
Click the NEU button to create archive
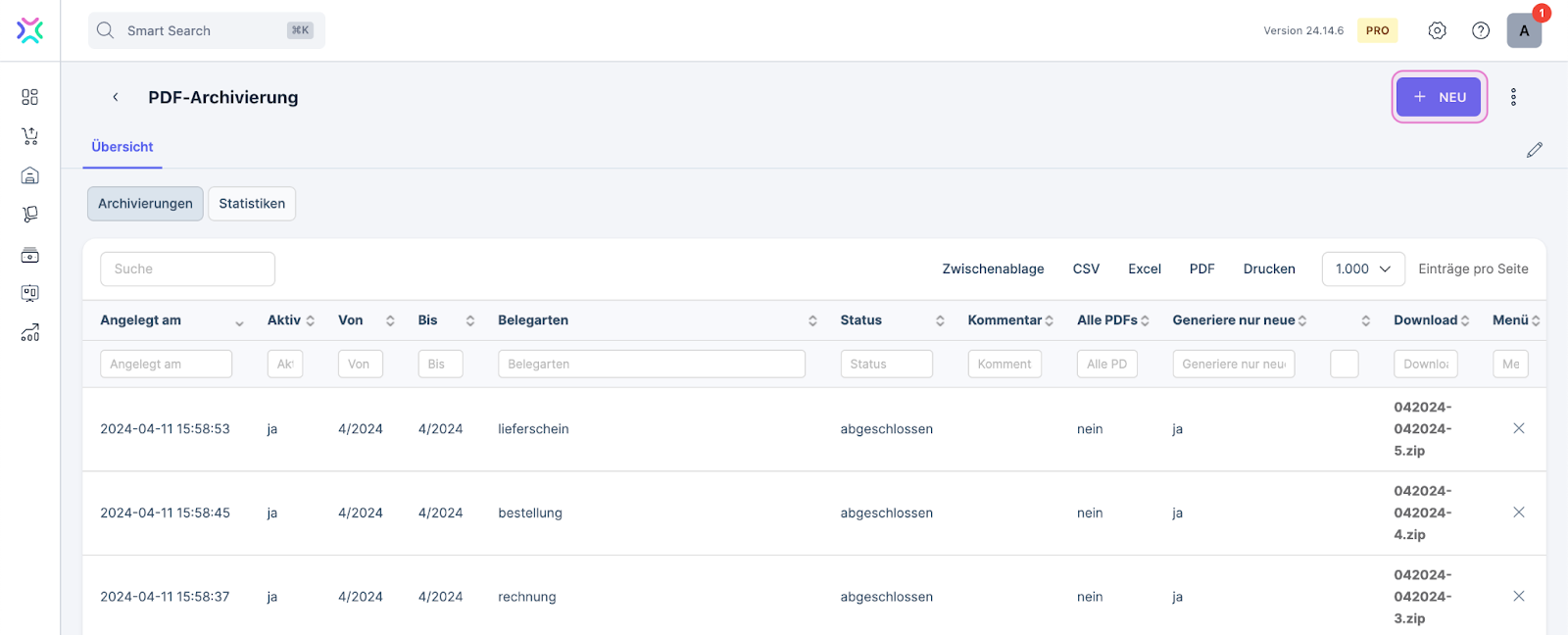point(1438,97)
